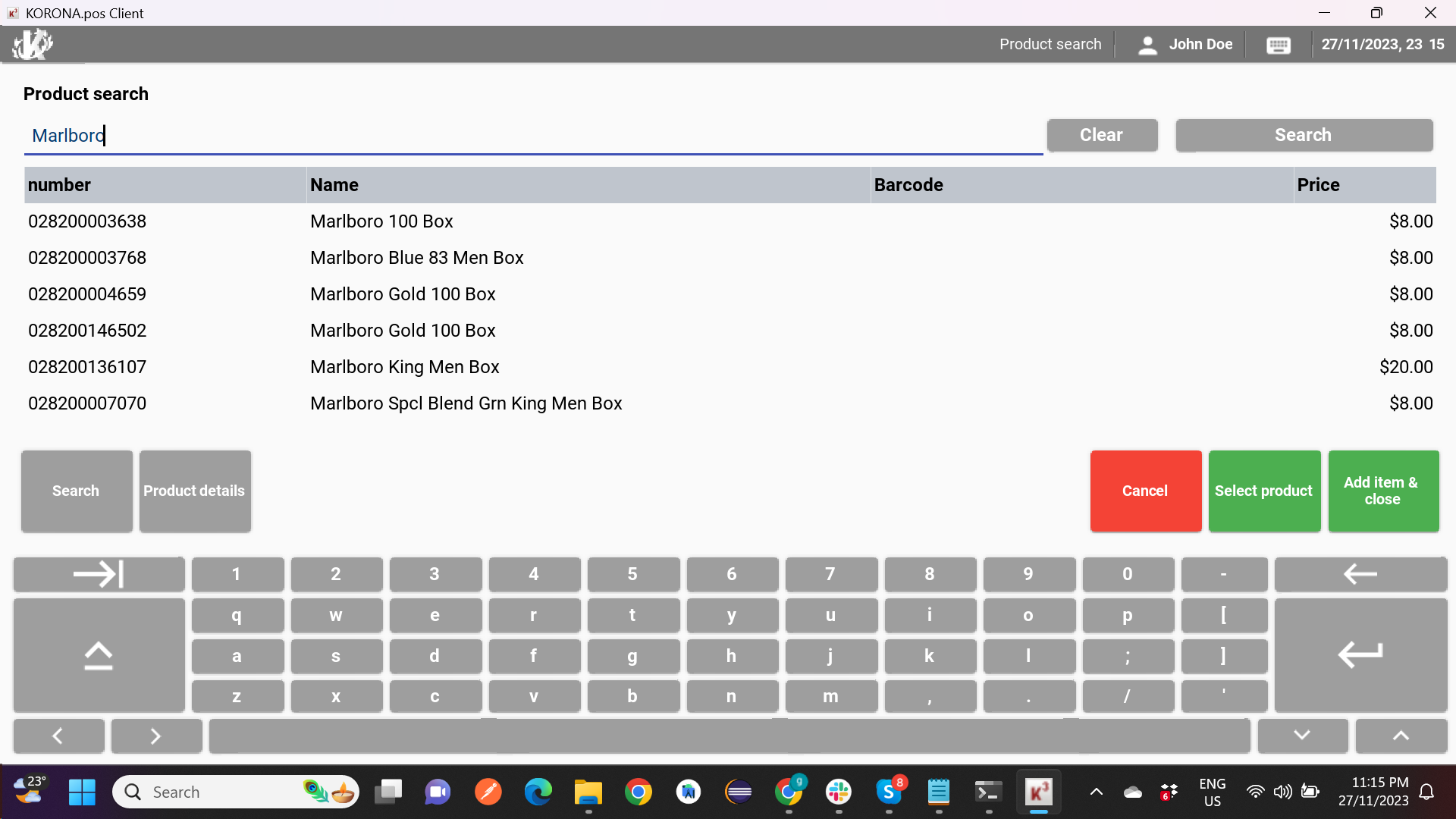1456x819 pixels.
Task: Tap the letter m key
Action: (x=831, y=696)
